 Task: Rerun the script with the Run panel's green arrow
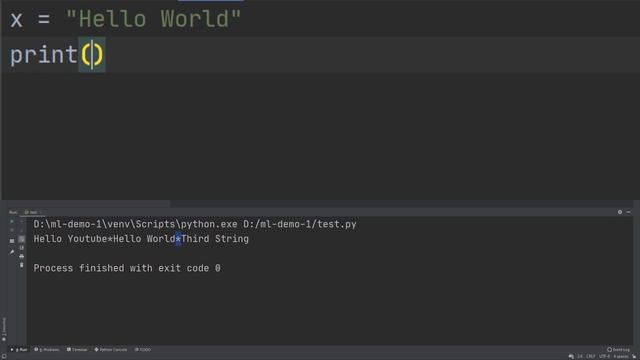click(x=12, y=222)
